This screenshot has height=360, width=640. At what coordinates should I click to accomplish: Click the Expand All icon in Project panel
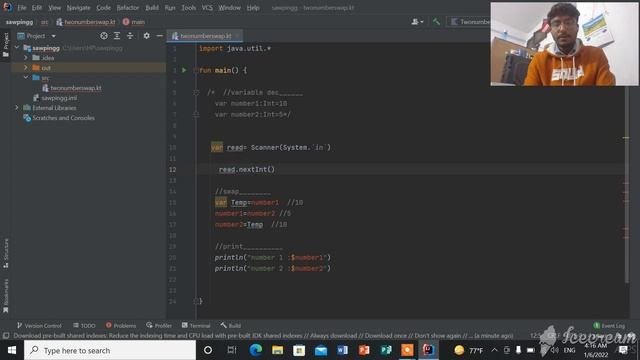point(117,36)
